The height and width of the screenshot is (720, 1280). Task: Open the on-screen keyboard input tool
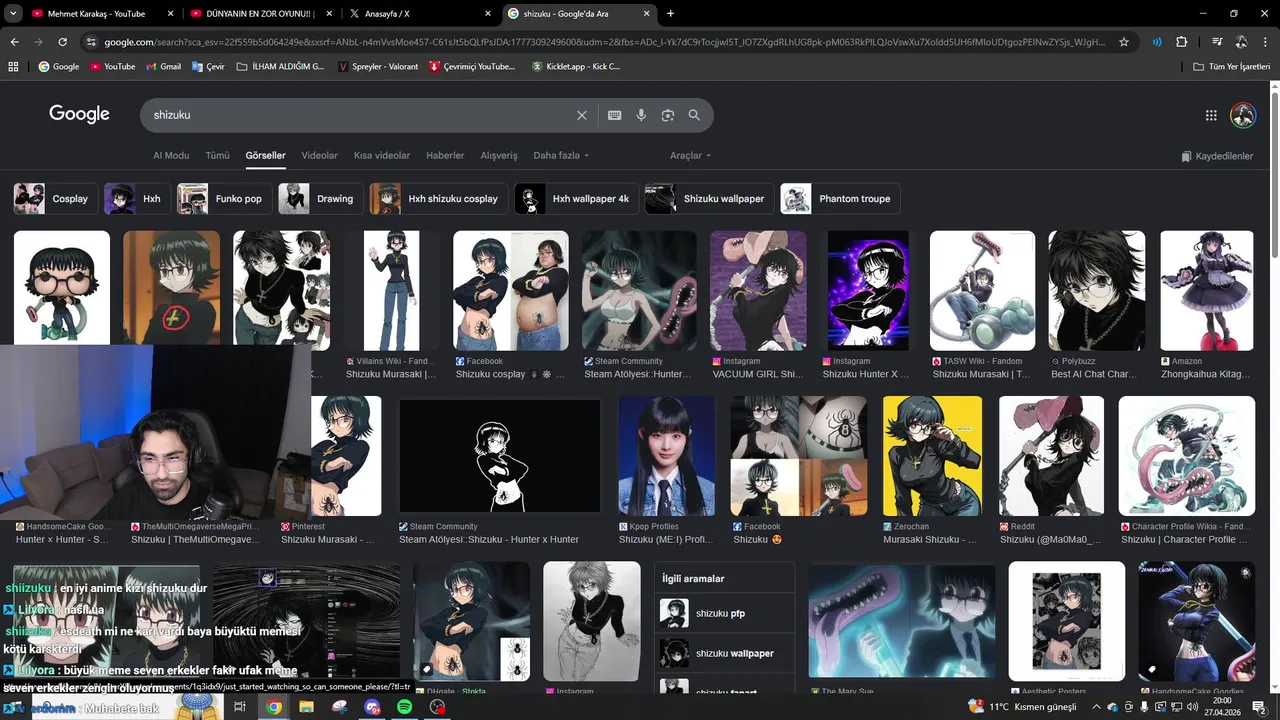click(x=615, y=115)
